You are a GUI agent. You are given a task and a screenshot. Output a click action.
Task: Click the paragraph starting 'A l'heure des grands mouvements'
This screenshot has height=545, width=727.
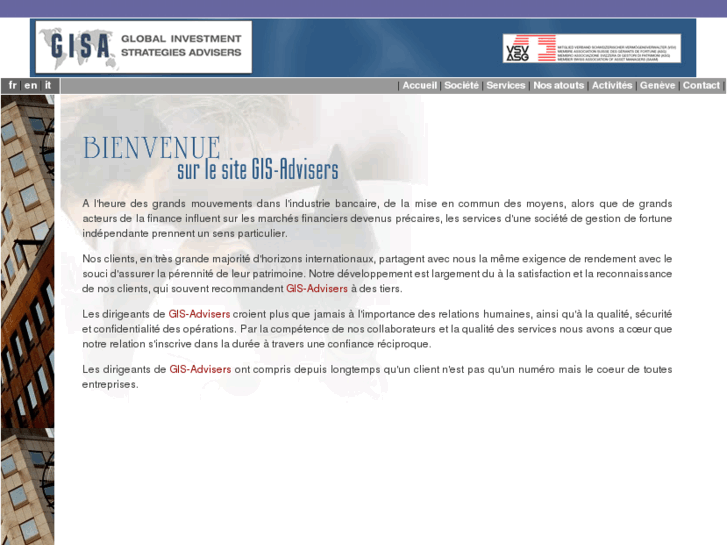pyautogui.click(x=377, y=218)
